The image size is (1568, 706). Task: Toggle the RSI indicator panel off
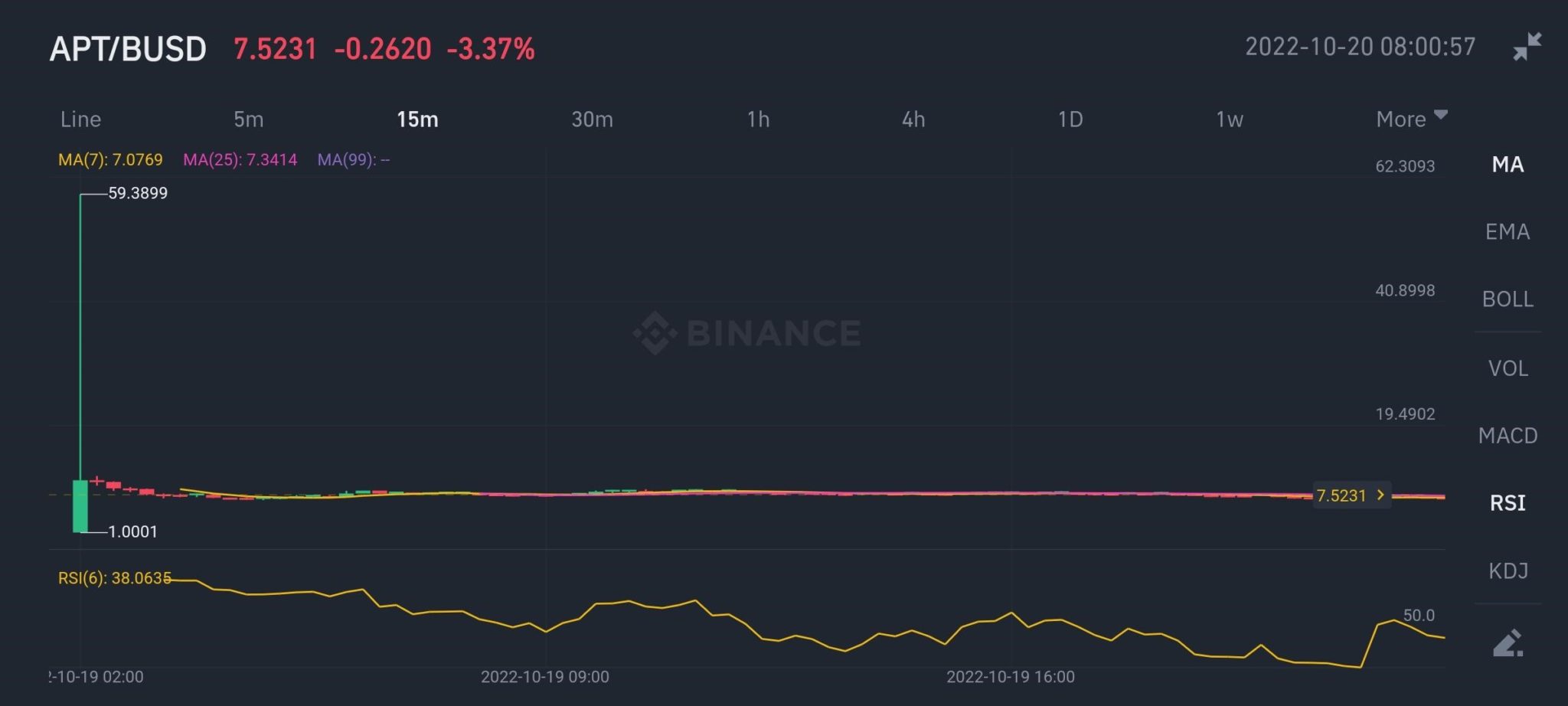[1506, 503]
